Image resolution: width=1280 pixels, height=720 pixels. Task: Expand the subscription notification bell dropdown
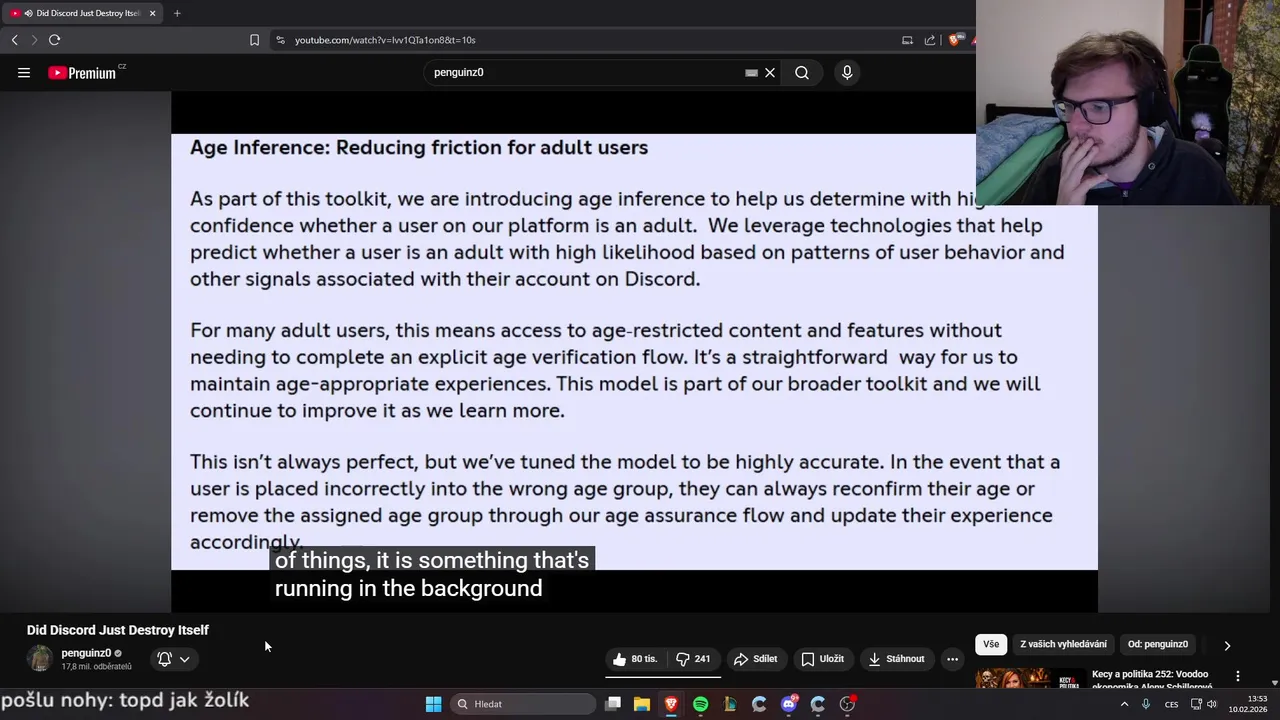point(173,659)
